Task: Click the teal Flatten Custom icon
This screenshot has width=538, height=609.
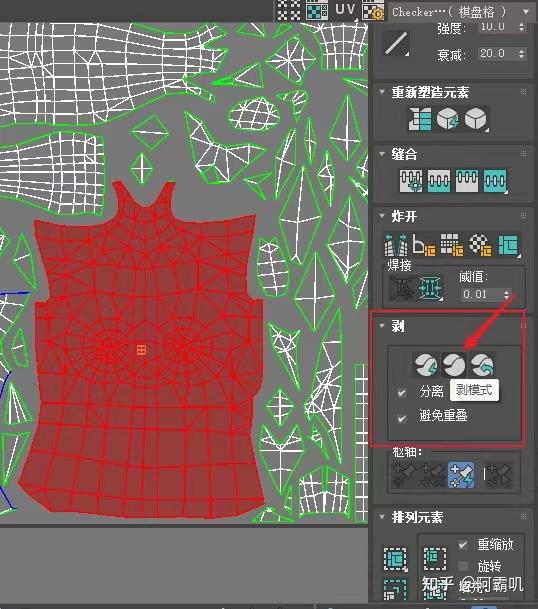Action: coord(508,245)
